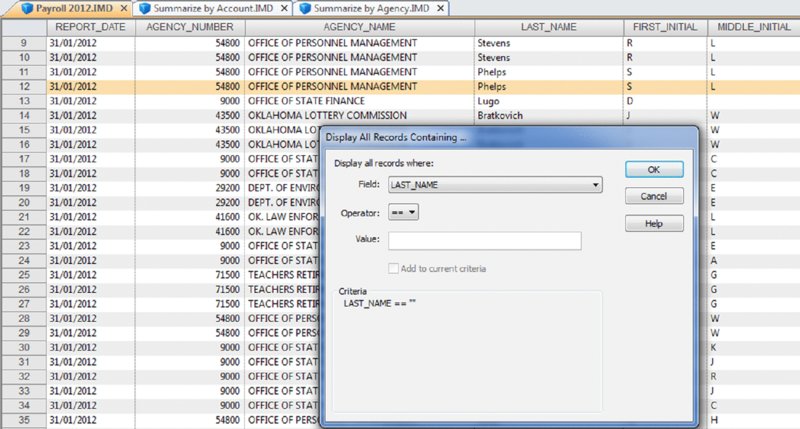This screenshot has height=429, width=800.
Task: Click OFFICE OF PERSONNEL MANAGEMENT in row 12
Action: click(359, 86)
